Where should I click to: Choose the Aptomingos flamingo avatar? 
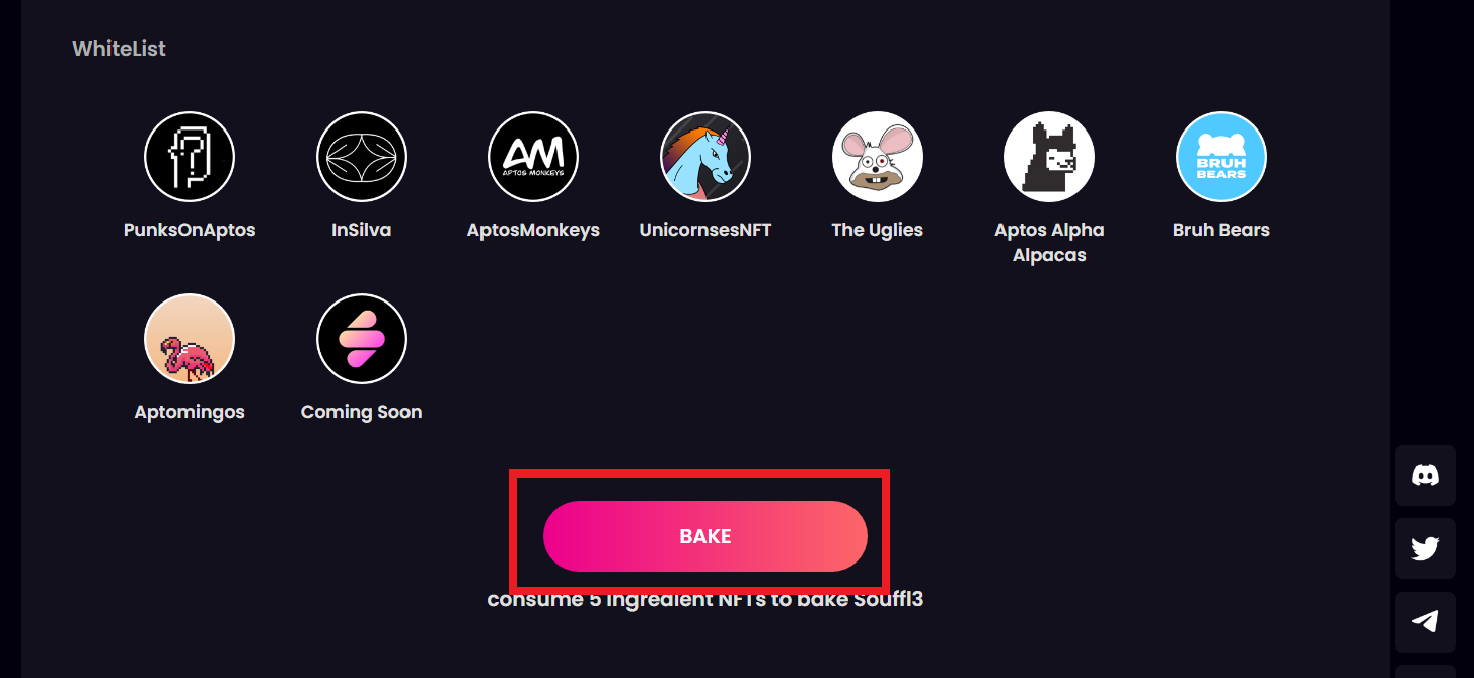(x=190, y=339)
